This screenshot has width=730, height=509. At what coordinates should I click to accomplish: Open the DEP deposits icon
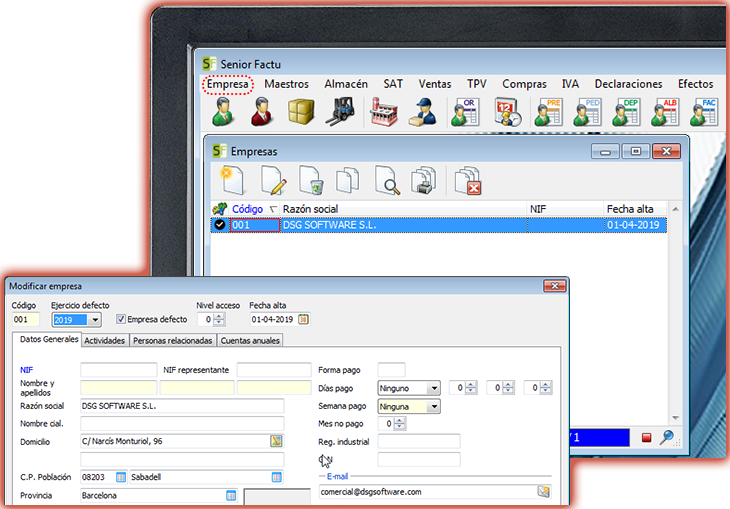tap(626, 112)
